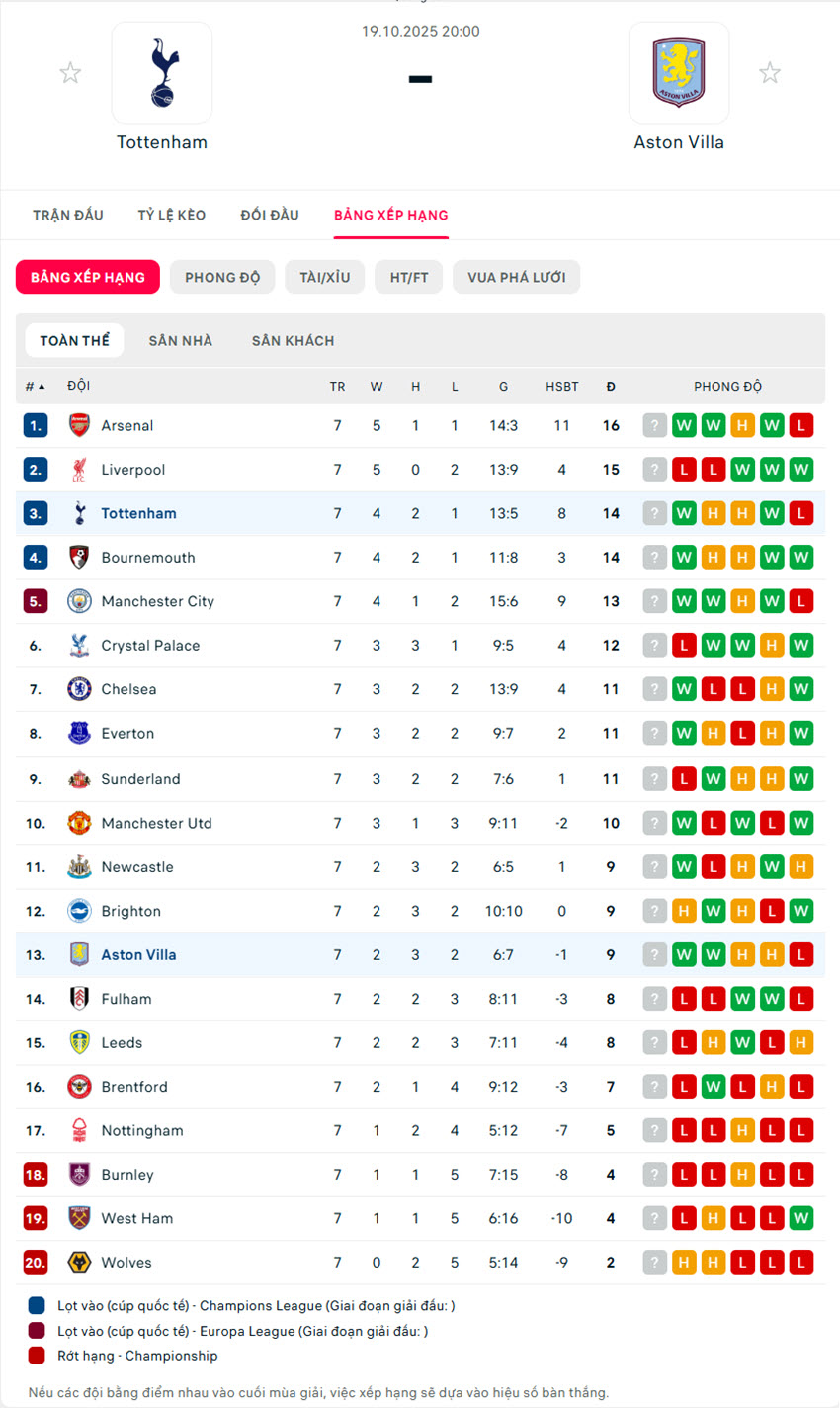The image size is (840, 1408).
Task: Click the Liverpool club logo
Action: (79, 470)
